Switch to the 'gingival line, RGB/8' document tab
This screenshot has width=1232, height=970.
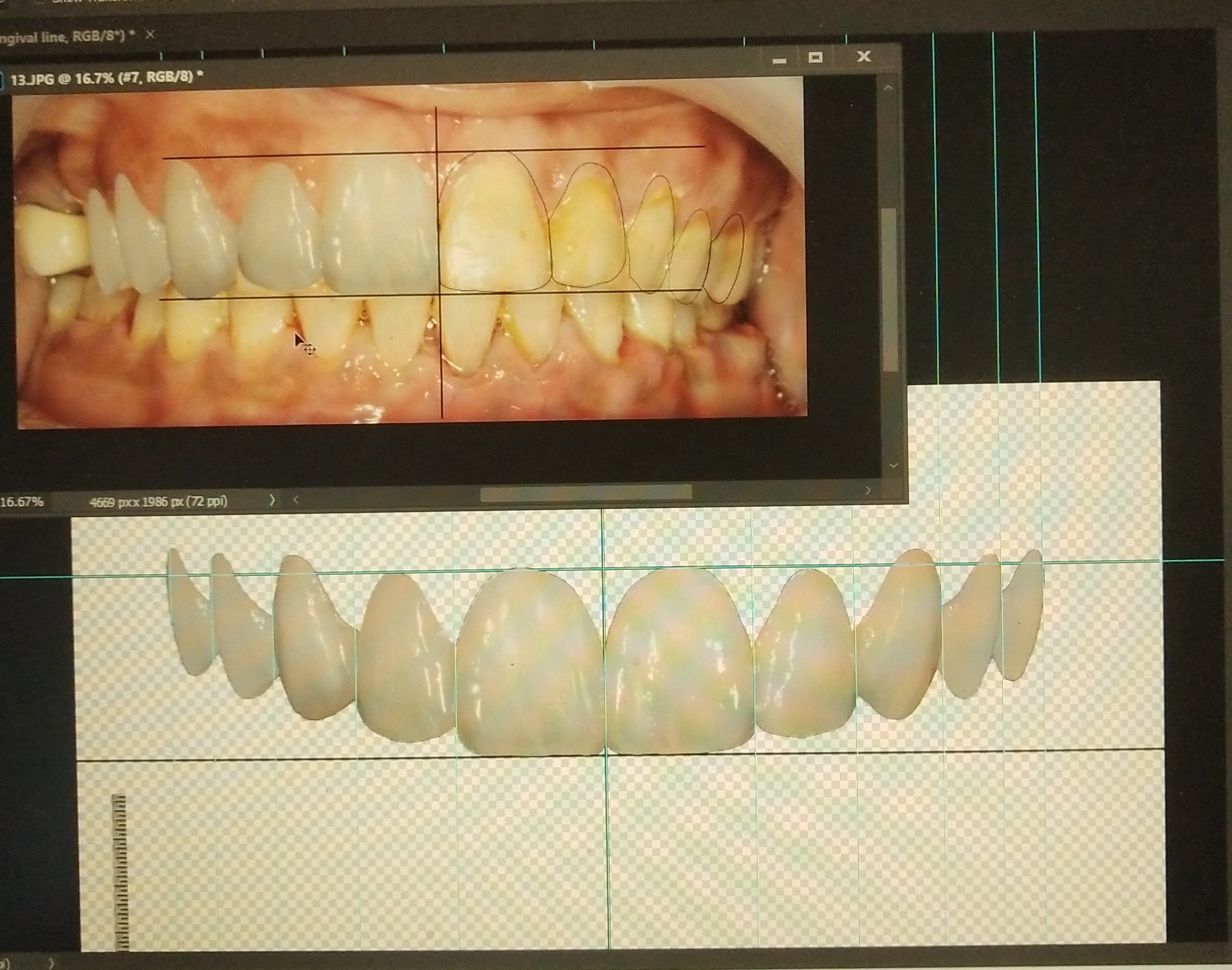point(67,36)
